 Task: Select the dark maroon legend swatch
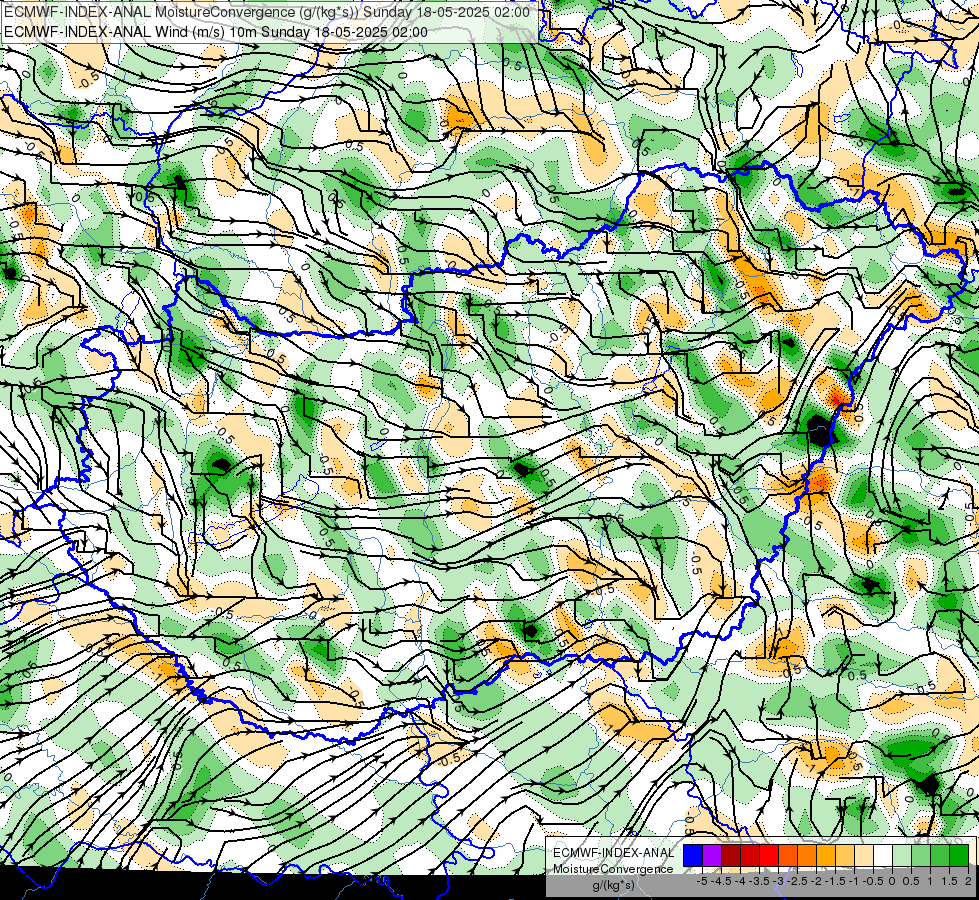[731, 856]
